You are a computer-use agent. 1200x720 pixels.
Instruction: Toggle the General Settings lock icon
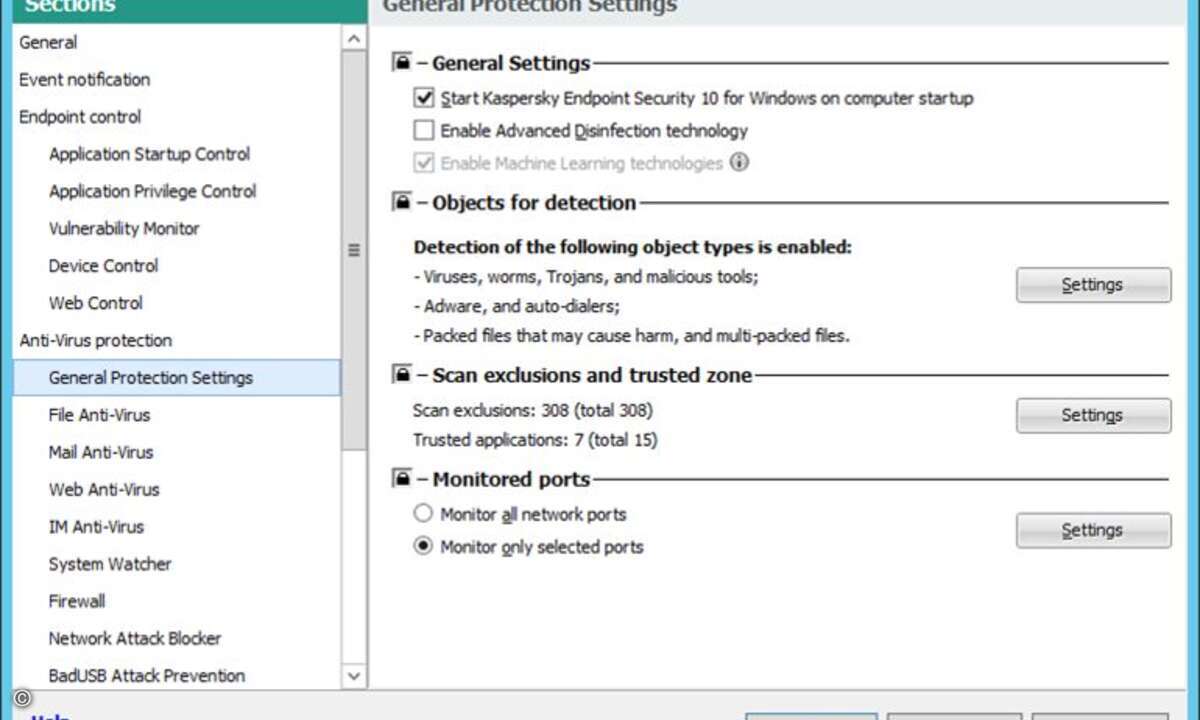point(402,63)
